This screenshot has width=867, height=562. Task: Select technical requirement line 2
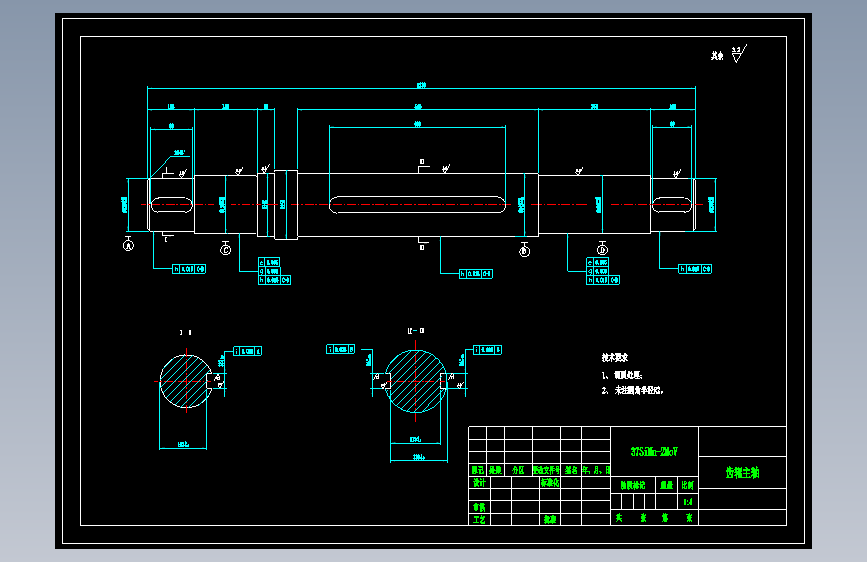click(633, 390)
